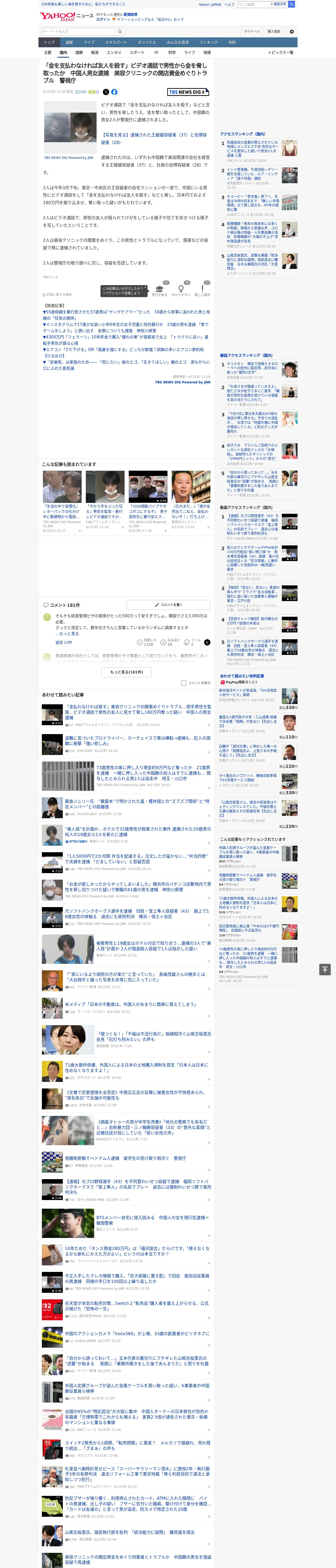The width and height of the screenshot is (336, 1568).
Task: Select the 速報 tab
Action: pyautogui.click(x=69, y=43)
